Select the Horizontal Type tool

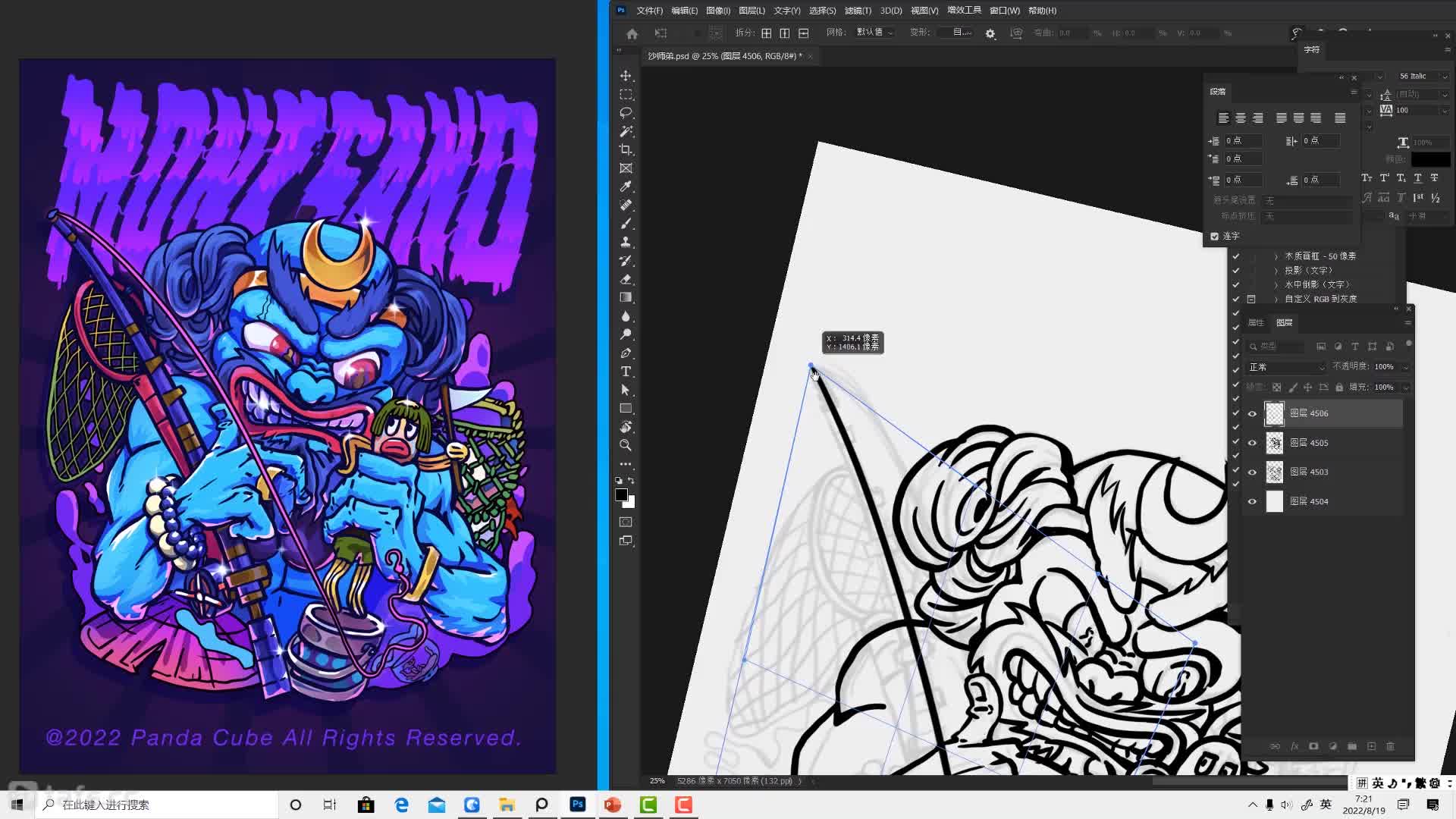626,372
